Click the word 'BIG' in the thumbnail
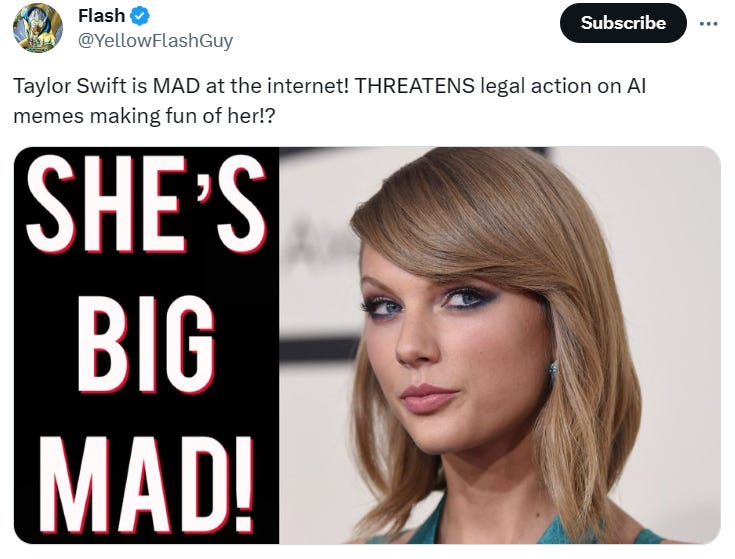The image size is (735, 559). click(x=146, y=345)
